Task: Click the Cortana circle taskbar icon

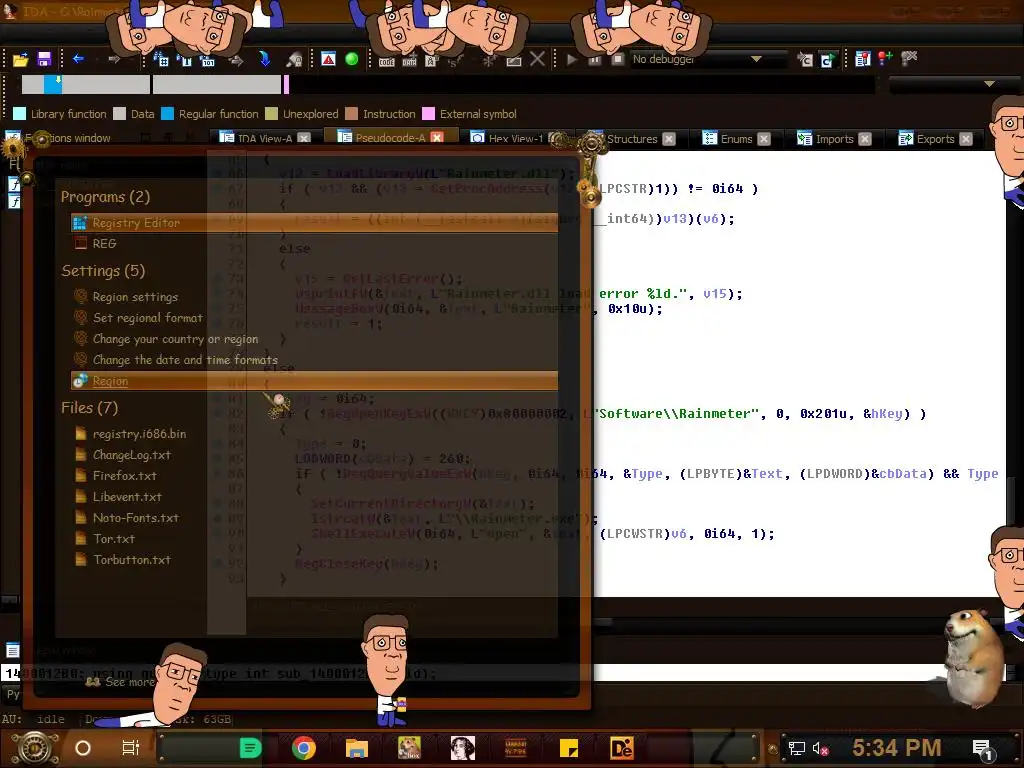Action: click(x=83, y=748)
